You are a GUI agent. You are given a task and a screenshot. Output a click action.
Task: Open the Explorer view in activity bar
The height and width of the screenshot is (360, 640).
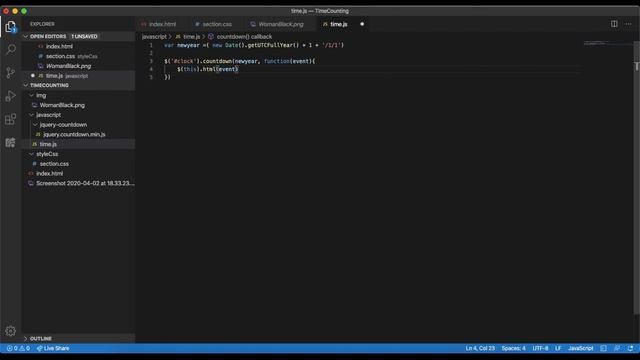[x=11, y=27]
